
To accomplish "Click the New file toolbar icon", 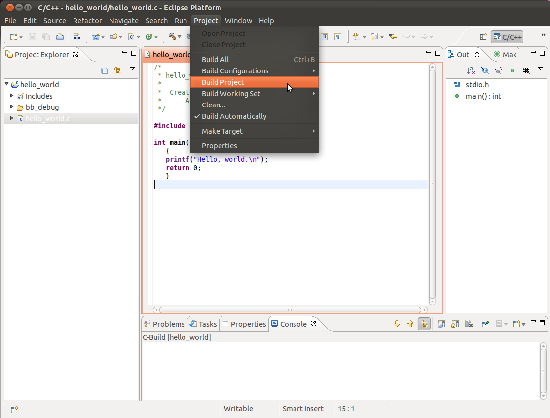I will [13, 36].
